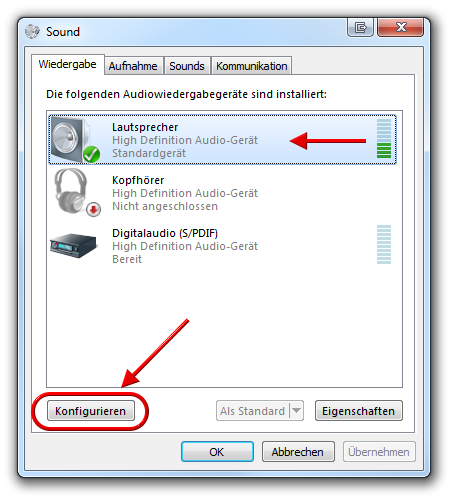Open the Als Standard dropdown arrow
This screenshot has width=453, height=498.
click(297, 411)
